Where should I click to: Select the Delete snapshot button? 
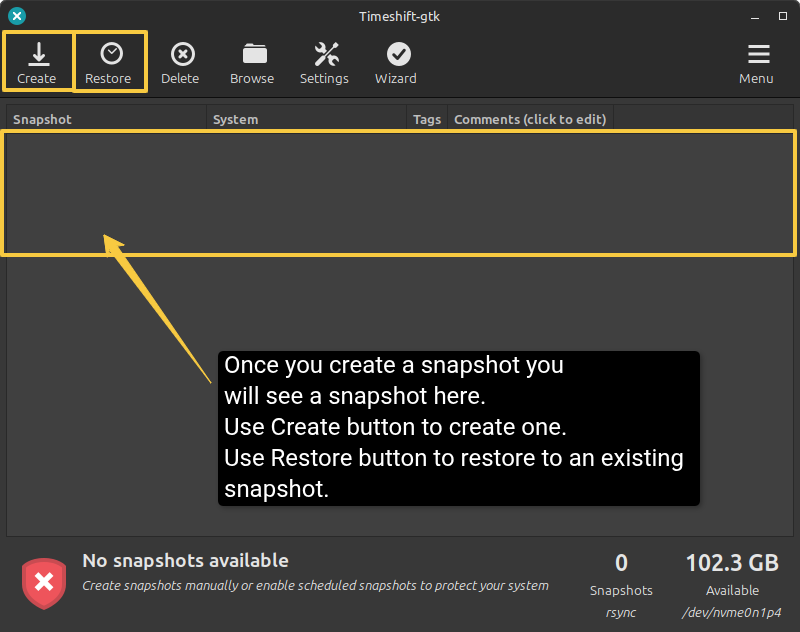180,63
